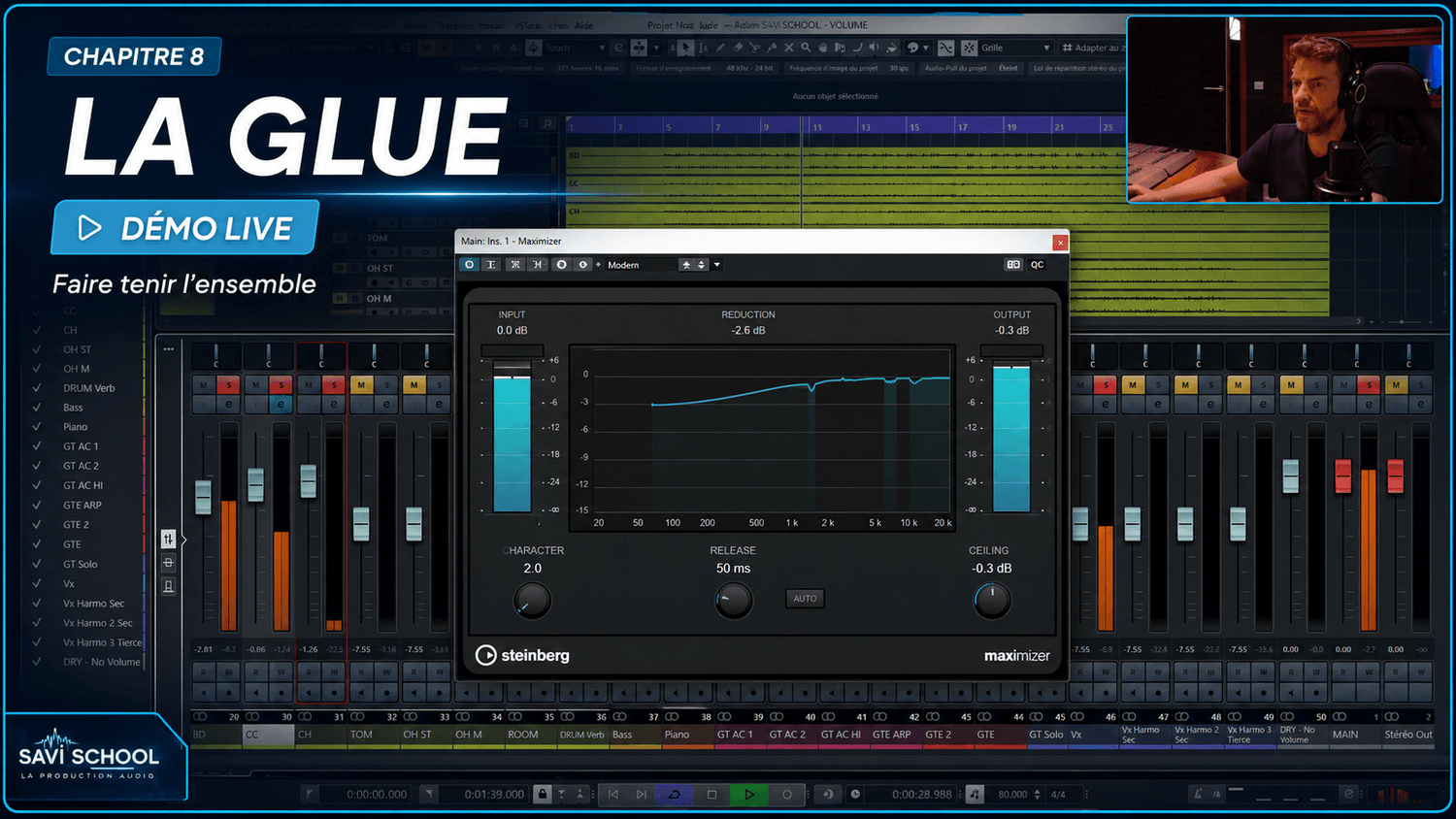Click the padlock icon in transport bar
Image resolution: width=1456 pixels, height=819 pixels.
543,794
